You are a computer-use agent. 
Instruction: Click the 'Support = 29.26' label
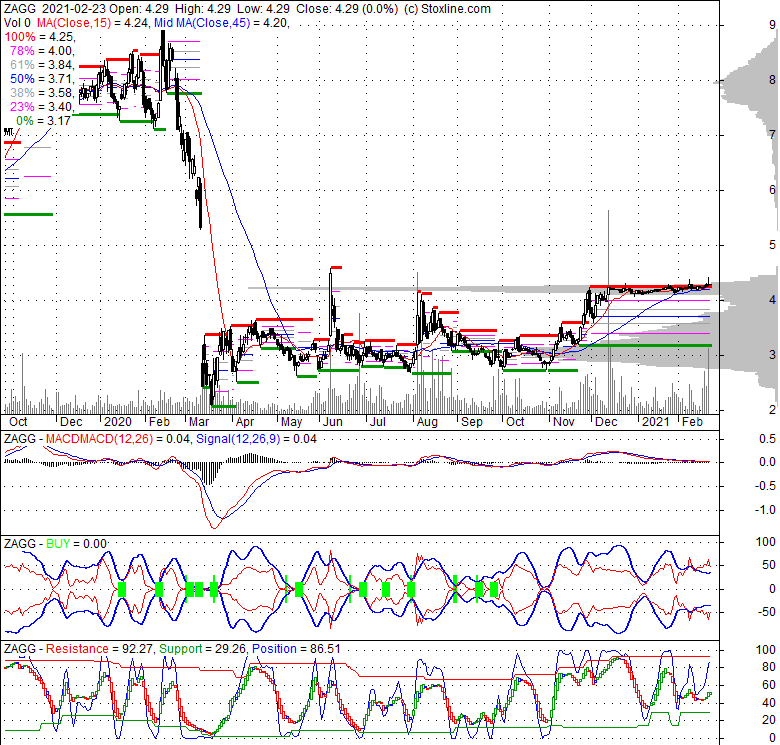coord(203,649)
